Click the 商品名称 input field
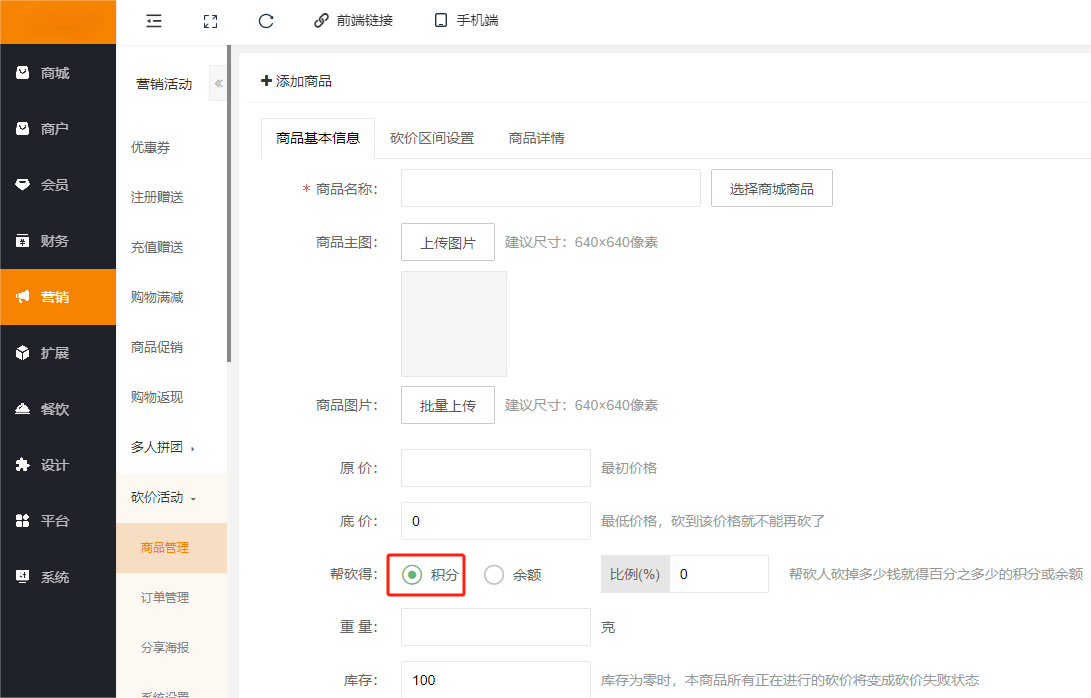1091x698 pixels. [x=550, y=188]
